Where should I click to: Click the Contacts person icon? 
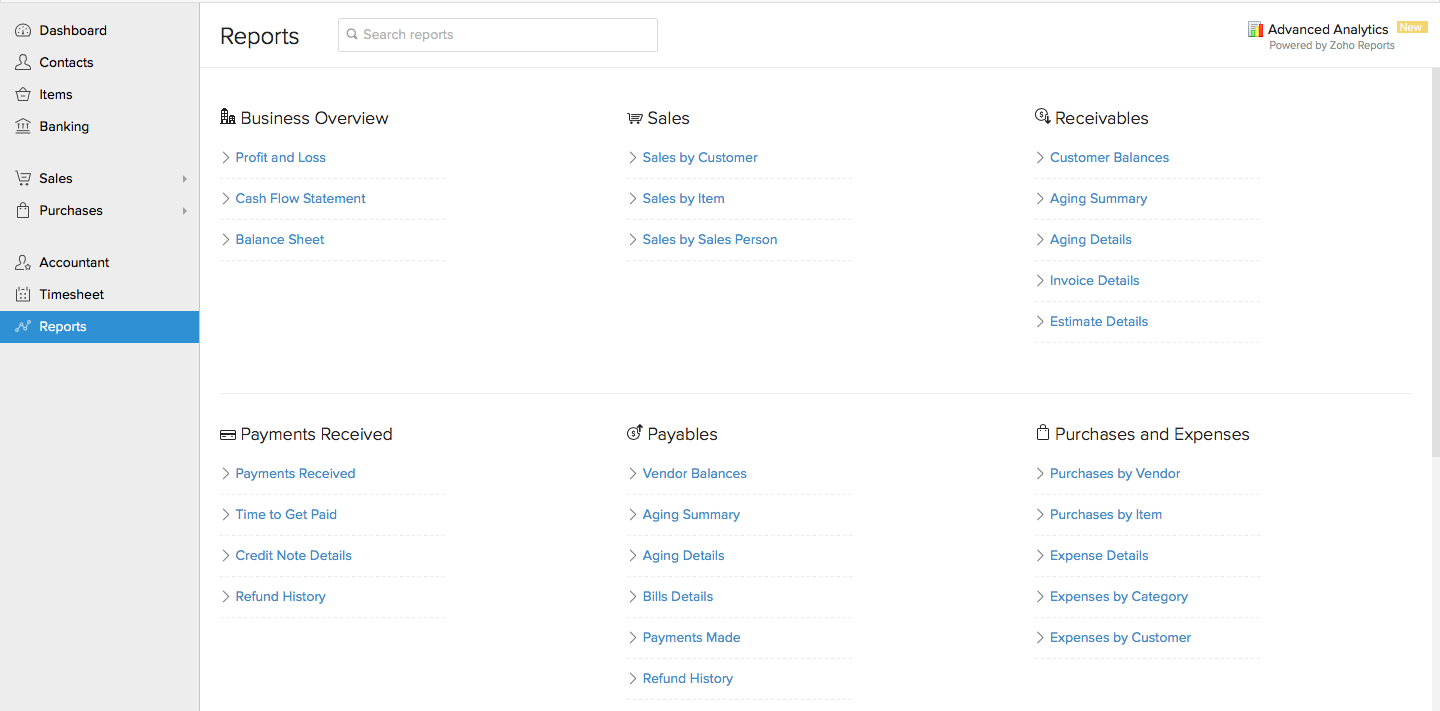(23, 63)
